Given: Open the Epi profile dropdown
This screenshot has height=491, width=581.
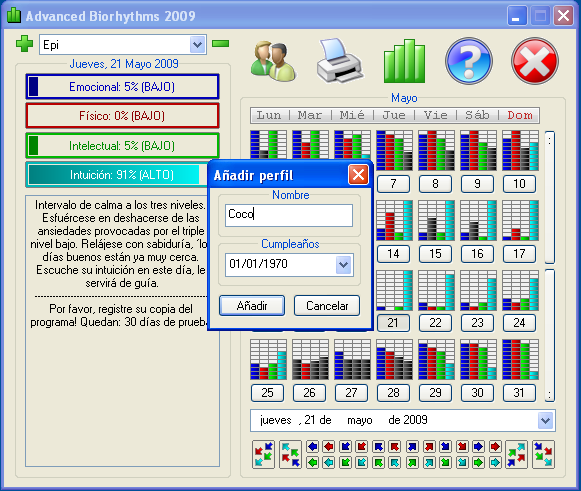Looking at the screenshot, I should click(x=197, y=45).
